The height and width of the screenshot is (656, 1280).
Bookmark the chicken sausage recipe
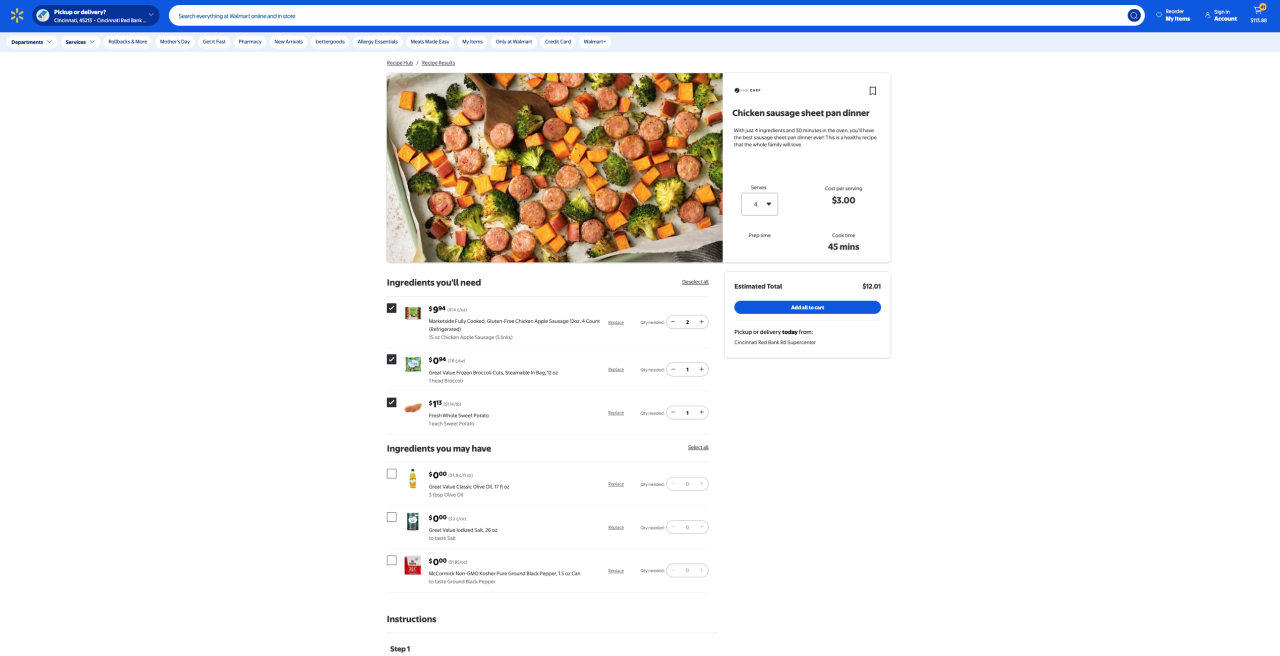872,91
